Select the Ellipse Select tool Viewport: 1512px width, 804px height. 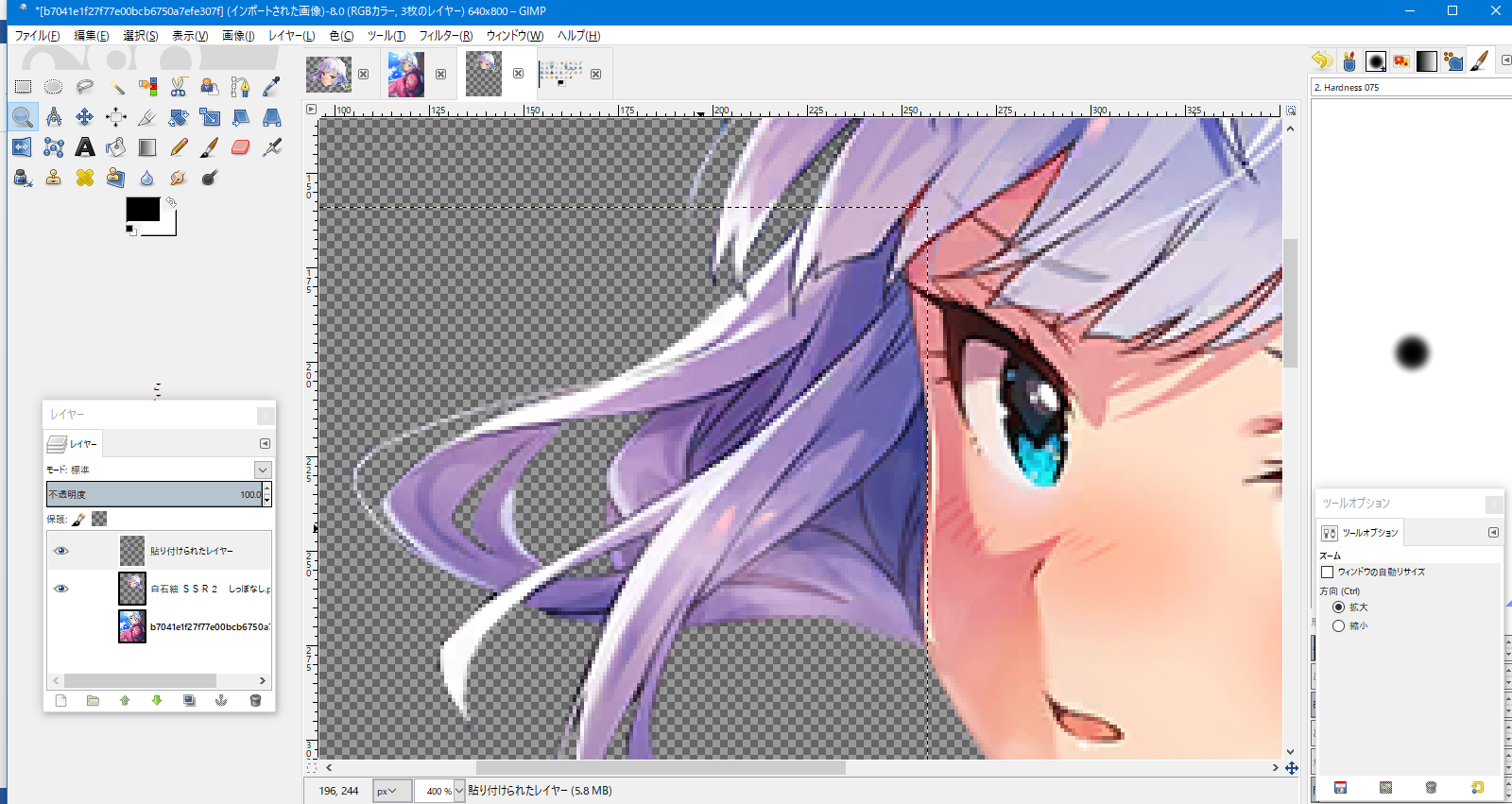pyautogui.click(x=54, y=87)
